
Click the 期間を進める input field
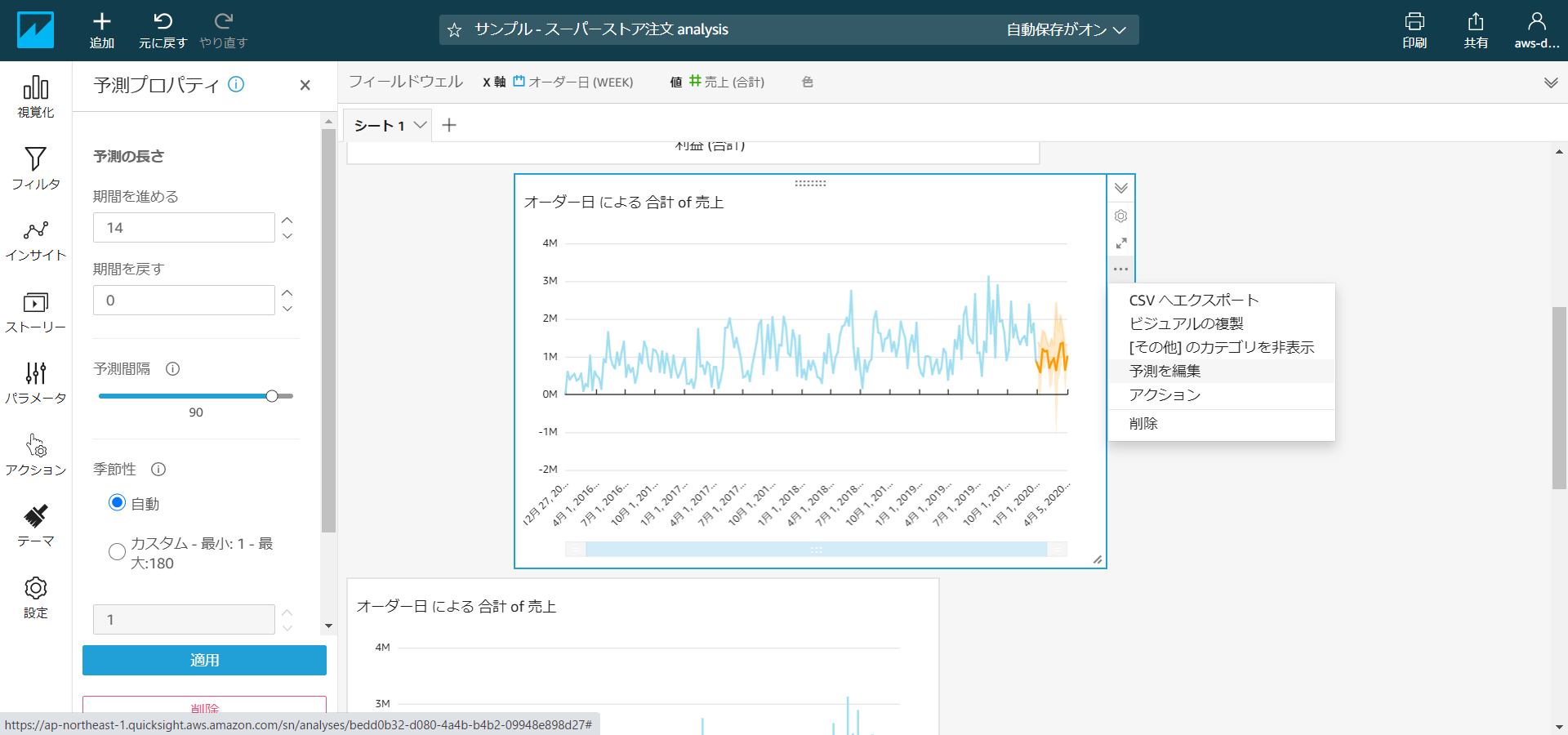coord(184,227)
